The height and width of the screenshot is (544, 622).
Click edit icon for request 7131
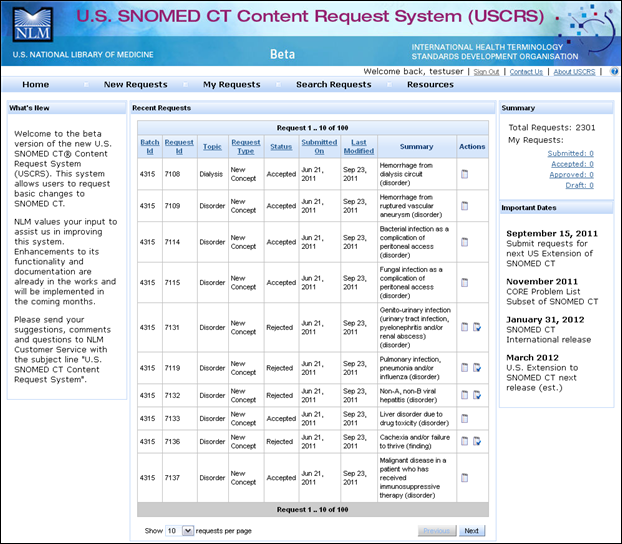click(x=477, y=327)
